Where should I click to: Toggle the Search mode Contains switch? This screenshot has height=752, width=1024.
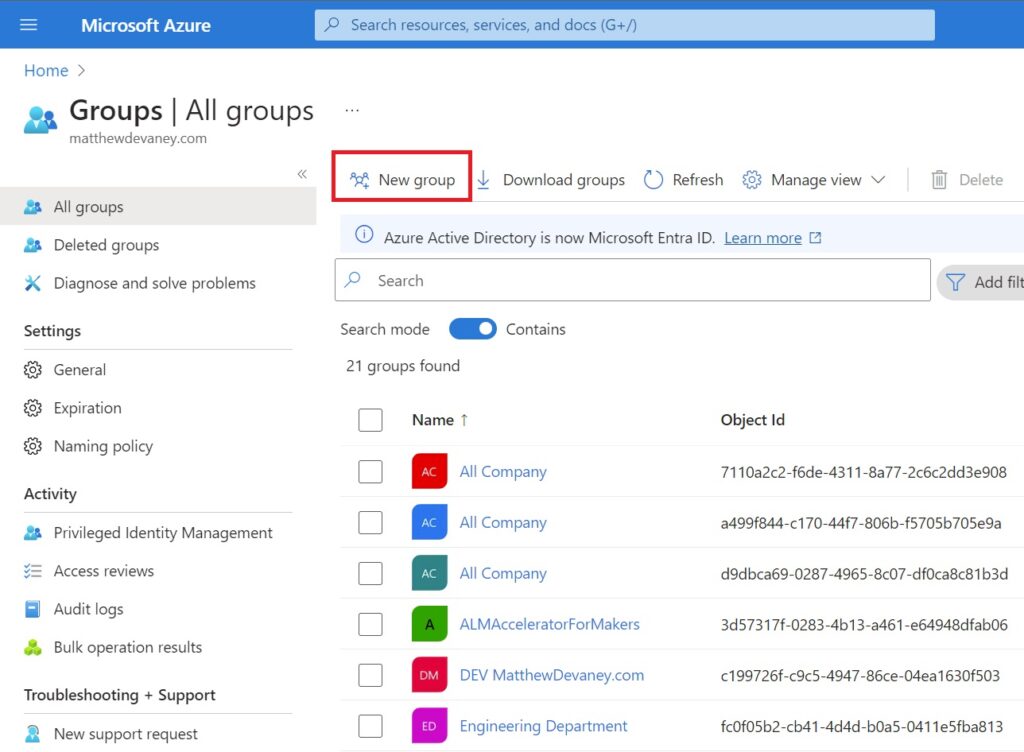click(472, 329)
